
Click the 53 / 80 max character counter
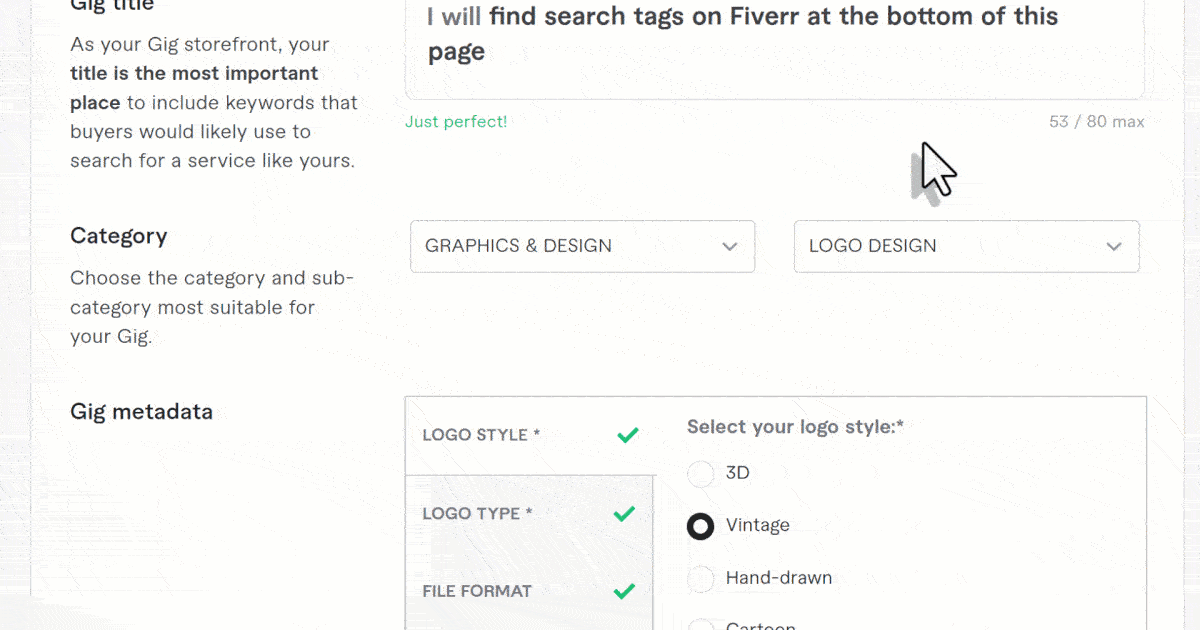1096,121
